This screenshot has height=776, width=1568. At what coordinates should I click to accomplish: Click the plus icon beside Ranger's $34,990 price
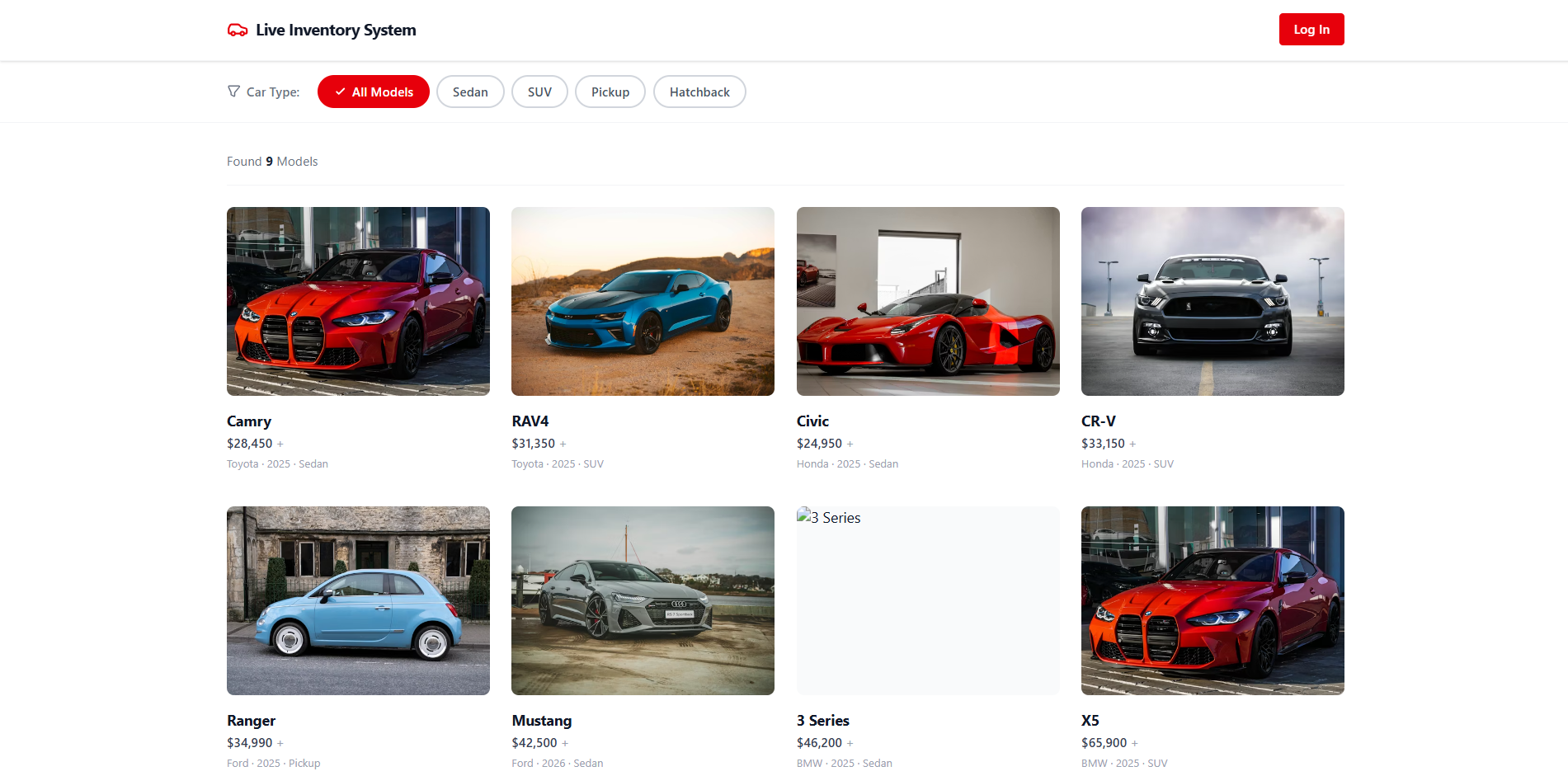click(x=280, y=744)
